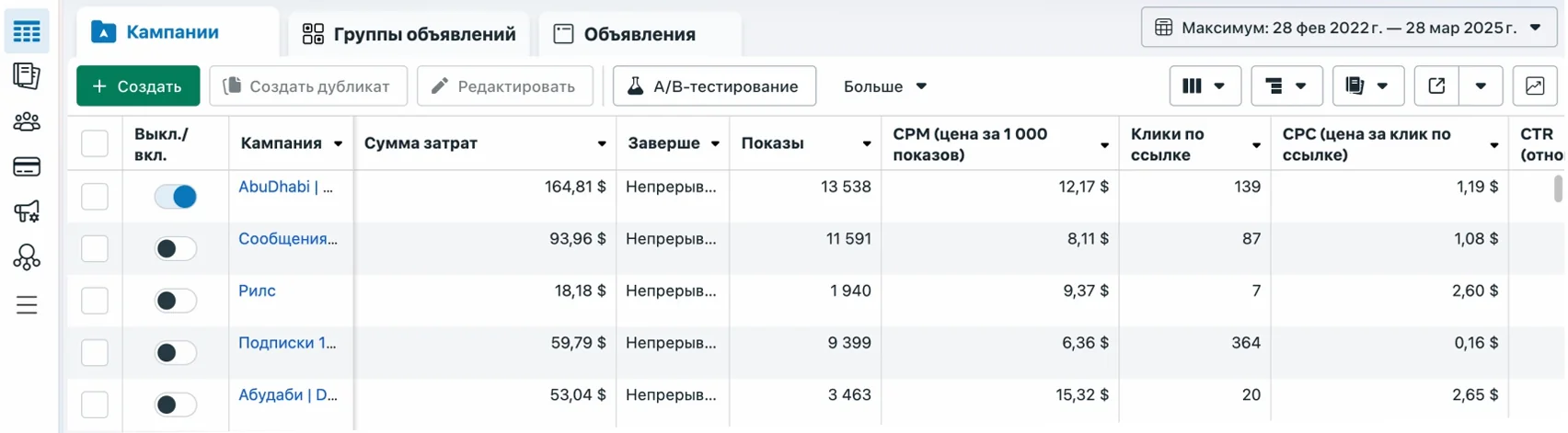Click the green Создать button

(138, 86)
